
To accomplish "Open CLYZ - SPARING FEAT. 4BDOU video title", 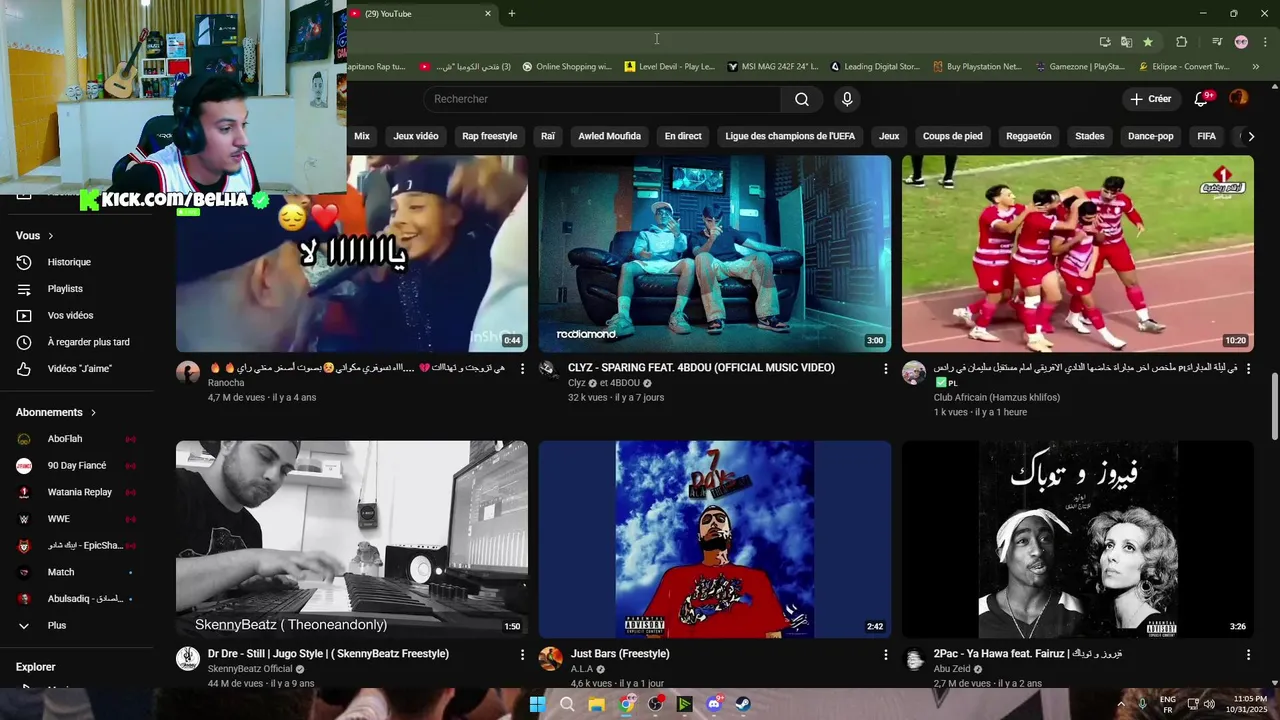I will click(701, 368).
